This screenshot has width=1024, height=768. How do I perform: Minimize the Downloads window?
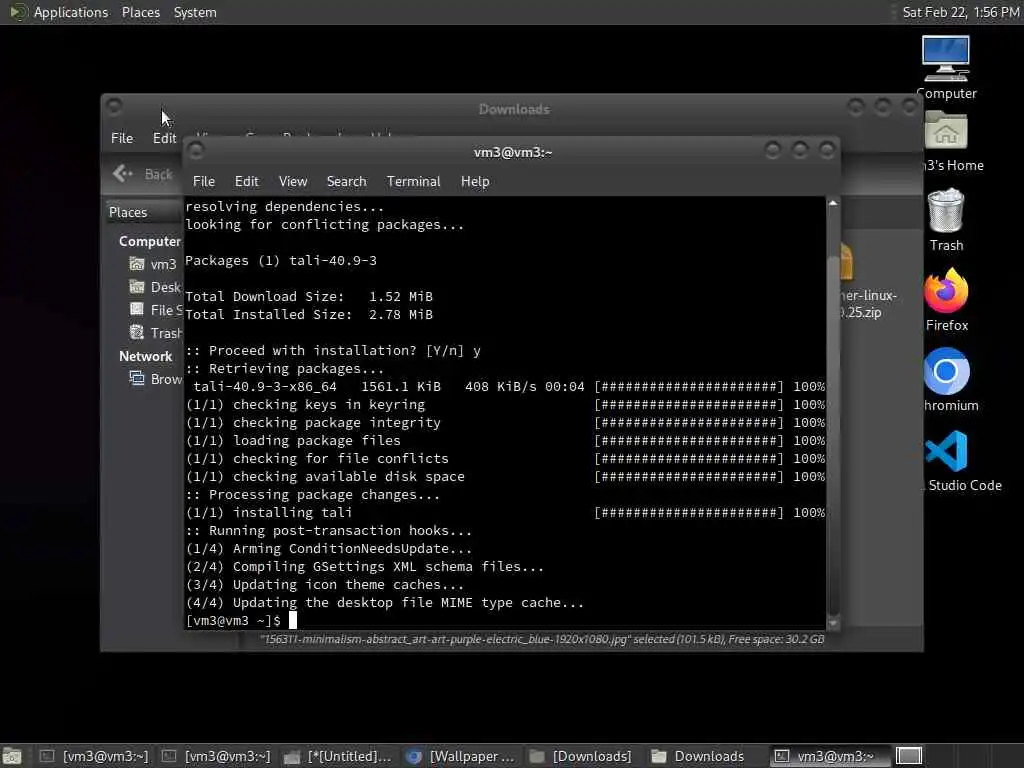[x=856, y=106]
